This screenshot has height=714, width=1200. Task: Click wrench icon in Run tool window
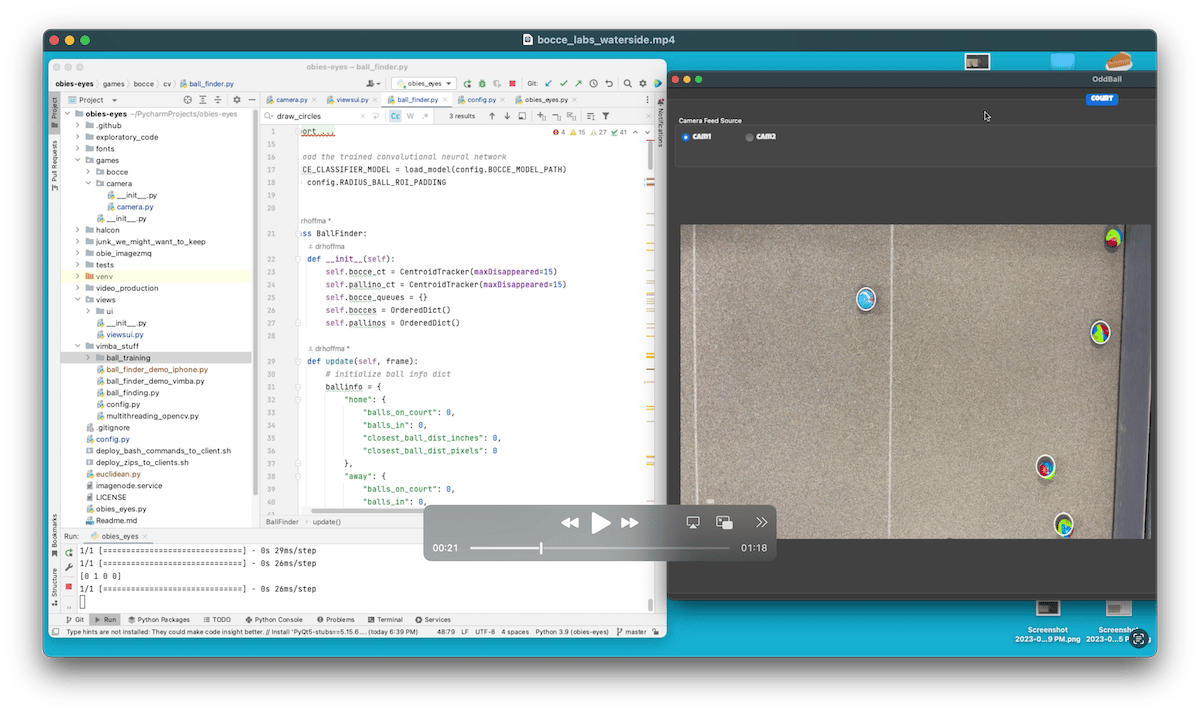68,568
